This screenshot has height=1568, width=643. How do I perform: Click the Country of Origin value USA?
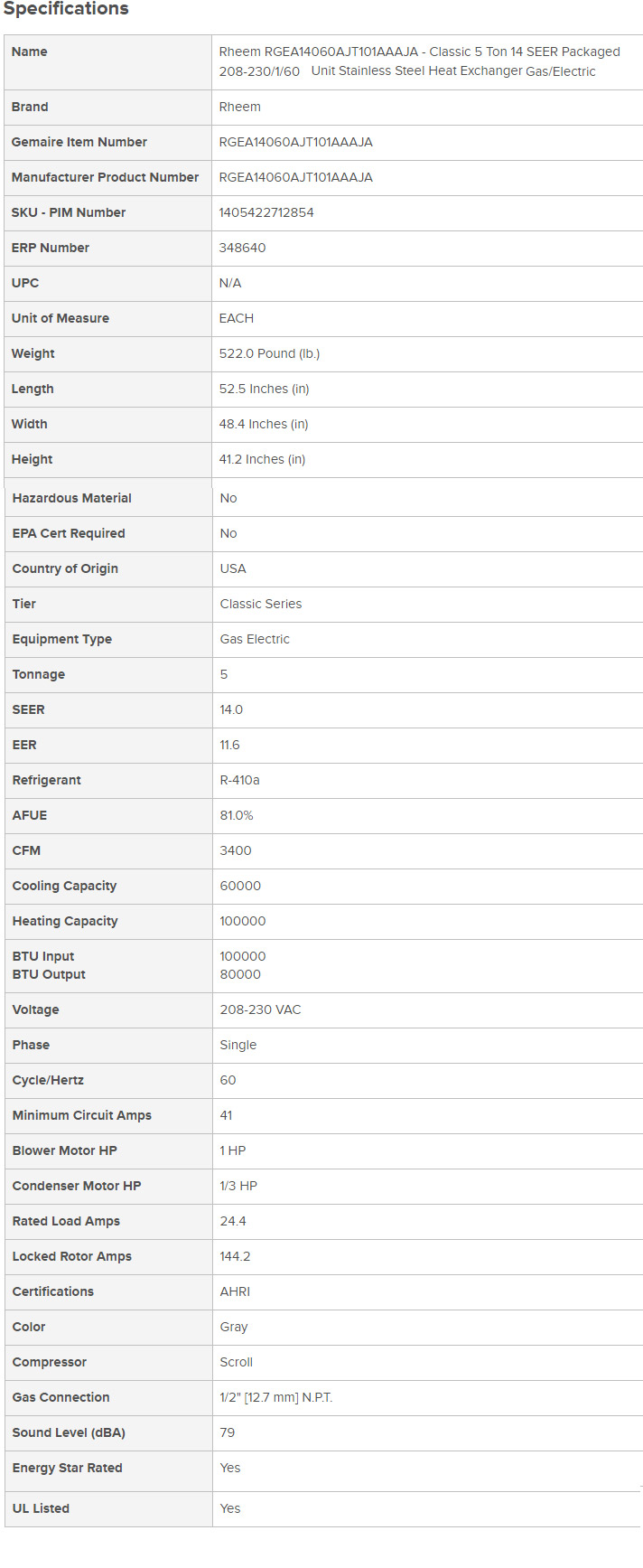[x=233, y=568]
